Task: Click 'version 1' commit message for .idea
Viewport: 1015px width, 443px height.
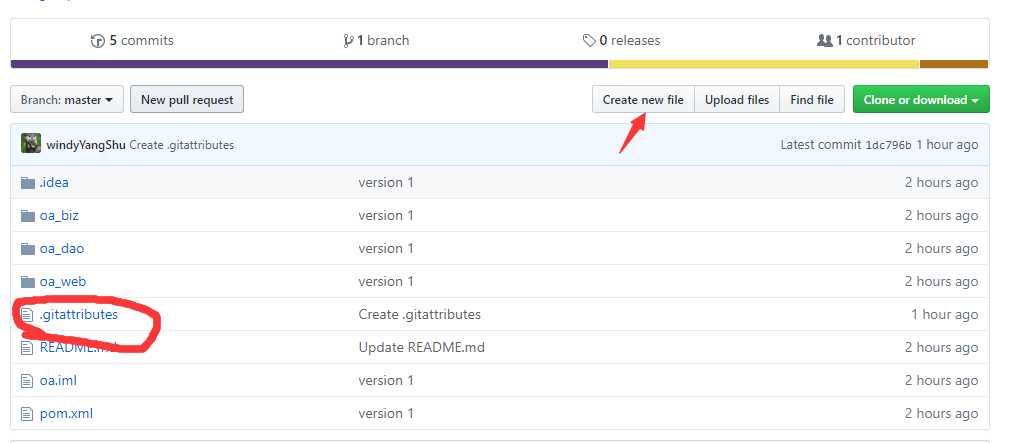Action: pos(386,183)
